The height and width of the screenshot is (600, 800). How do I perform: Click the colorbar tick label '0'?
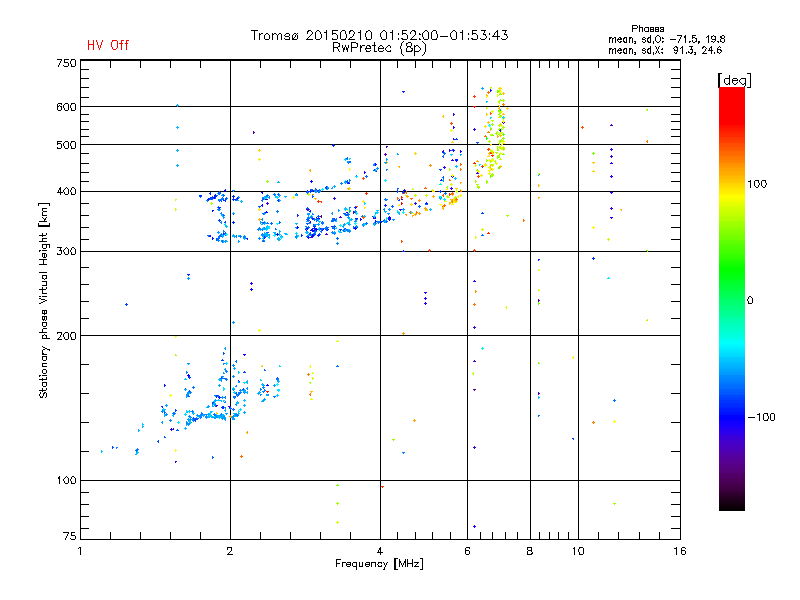[x=749, y=301]
